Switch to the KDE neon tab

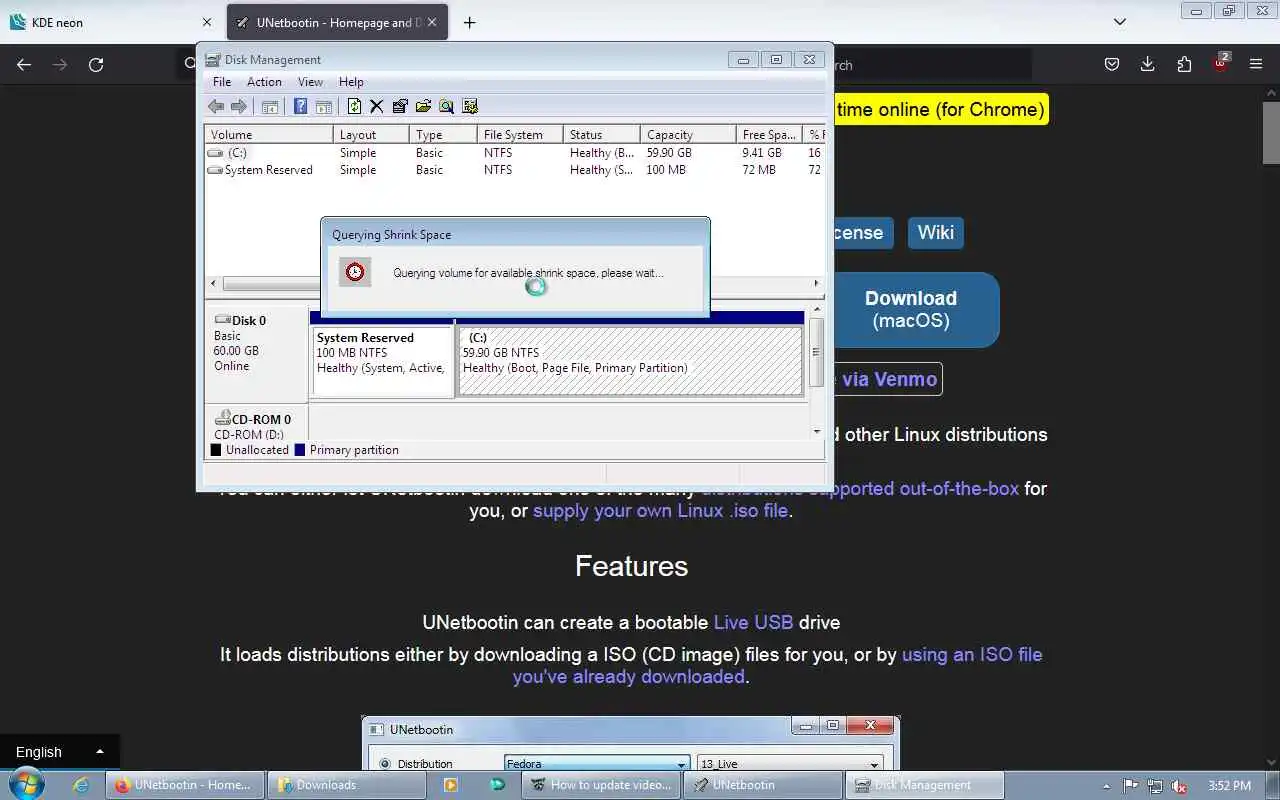pos(110,22)
